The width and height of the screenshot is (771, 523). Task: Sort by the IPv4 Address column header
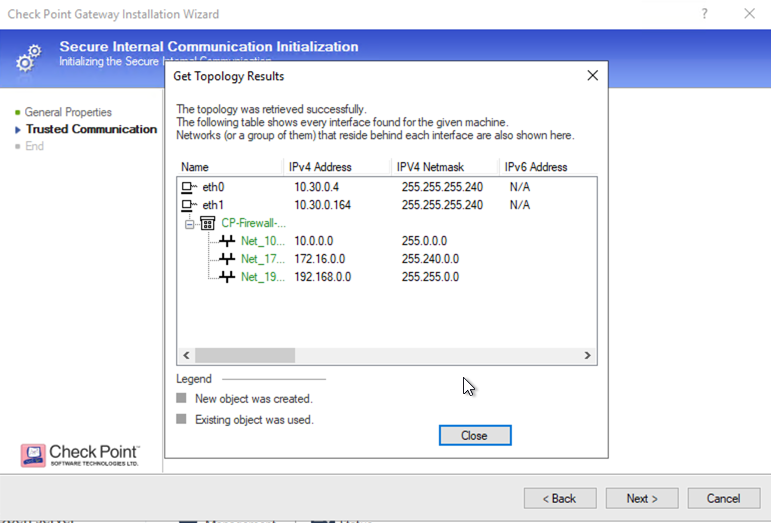pyautogui.click(x=337, y=167)
